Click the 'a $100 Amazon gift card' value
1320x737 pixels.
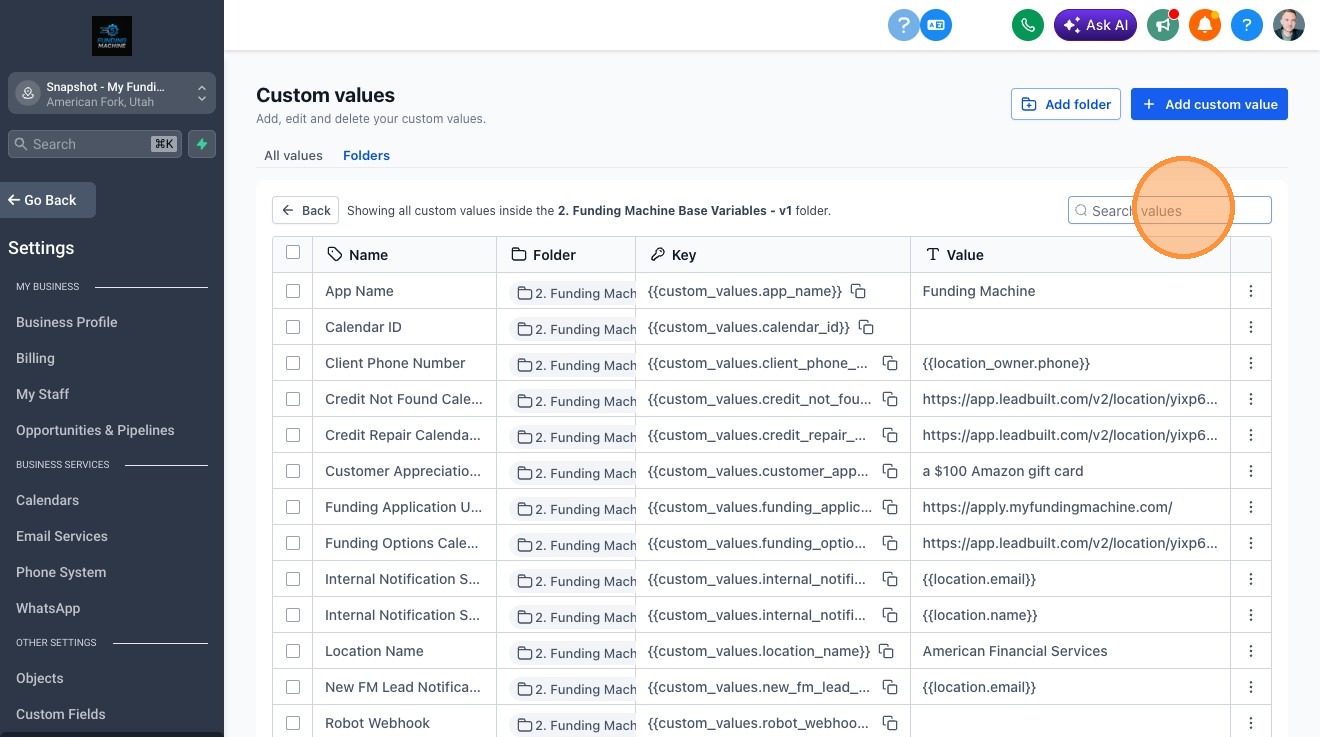tap(1003, 471)
